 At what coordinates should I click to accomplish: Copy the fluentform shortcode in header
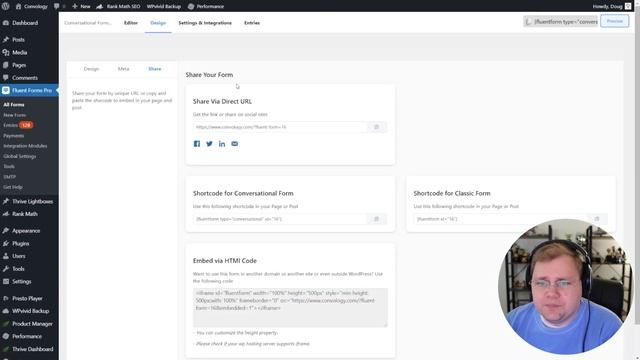(x=561, y=21)
